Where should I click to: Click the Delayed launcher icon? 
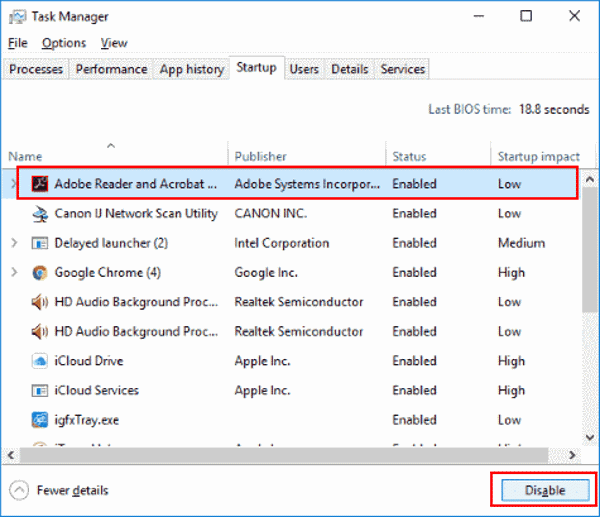pos(39,243)
